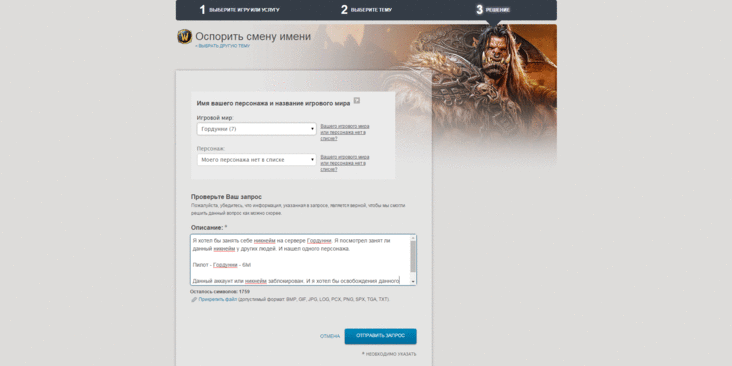The height and width of the screenshot is (366, 732).
Task: Click the paperclip attach icon
Action: (194, 300)
